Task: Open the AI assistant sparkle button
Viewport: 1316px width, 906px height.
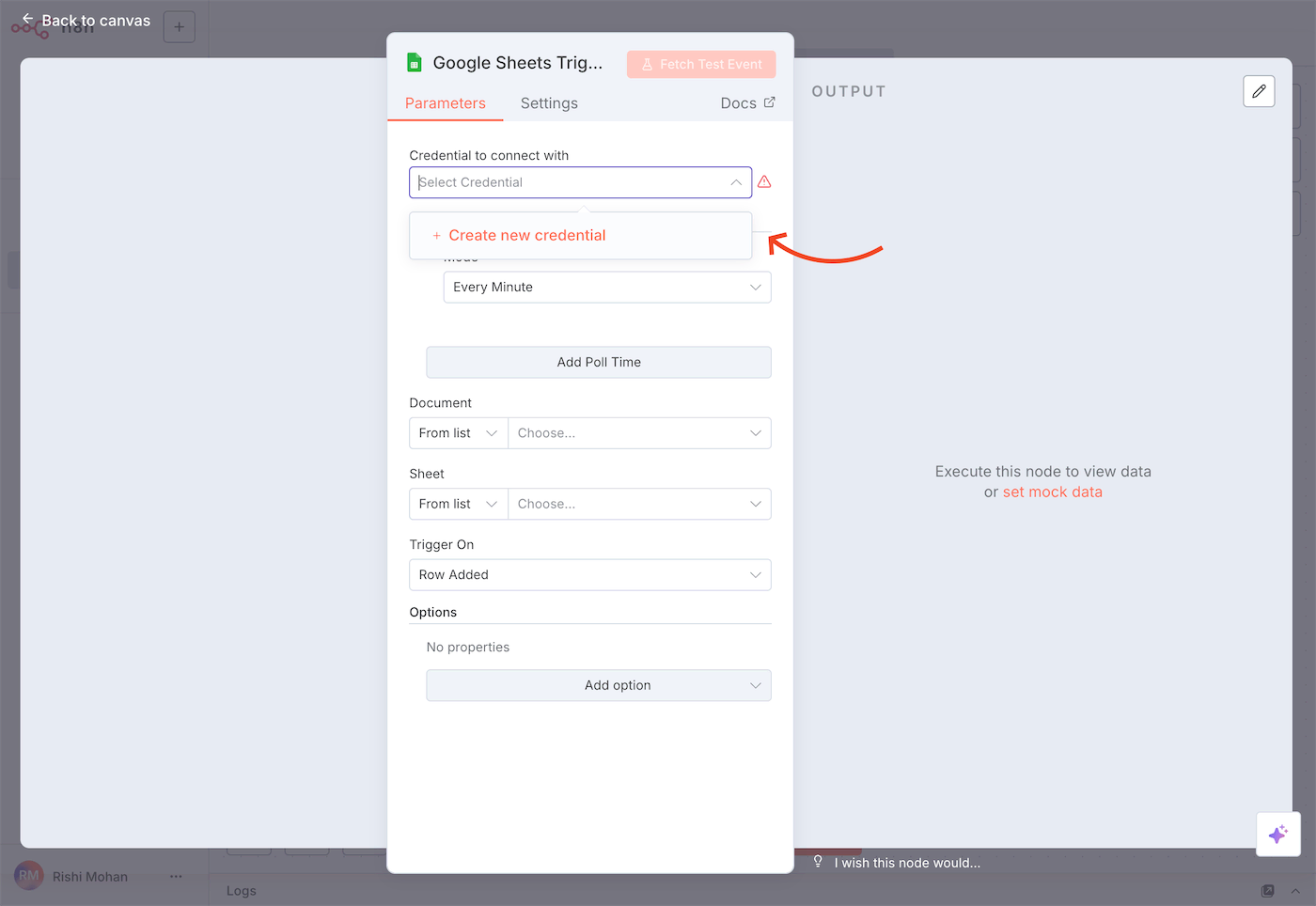Action: coord(1278,835)
